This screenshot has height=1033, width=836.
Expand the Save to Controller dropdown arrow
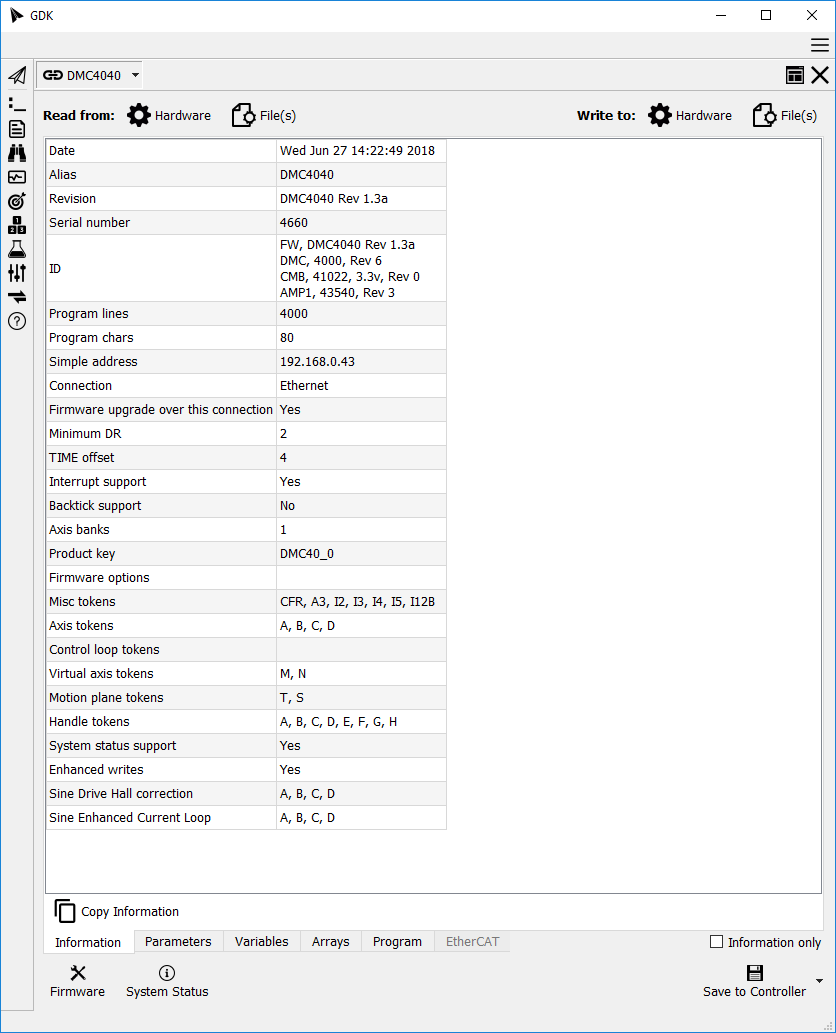point(820,981)
